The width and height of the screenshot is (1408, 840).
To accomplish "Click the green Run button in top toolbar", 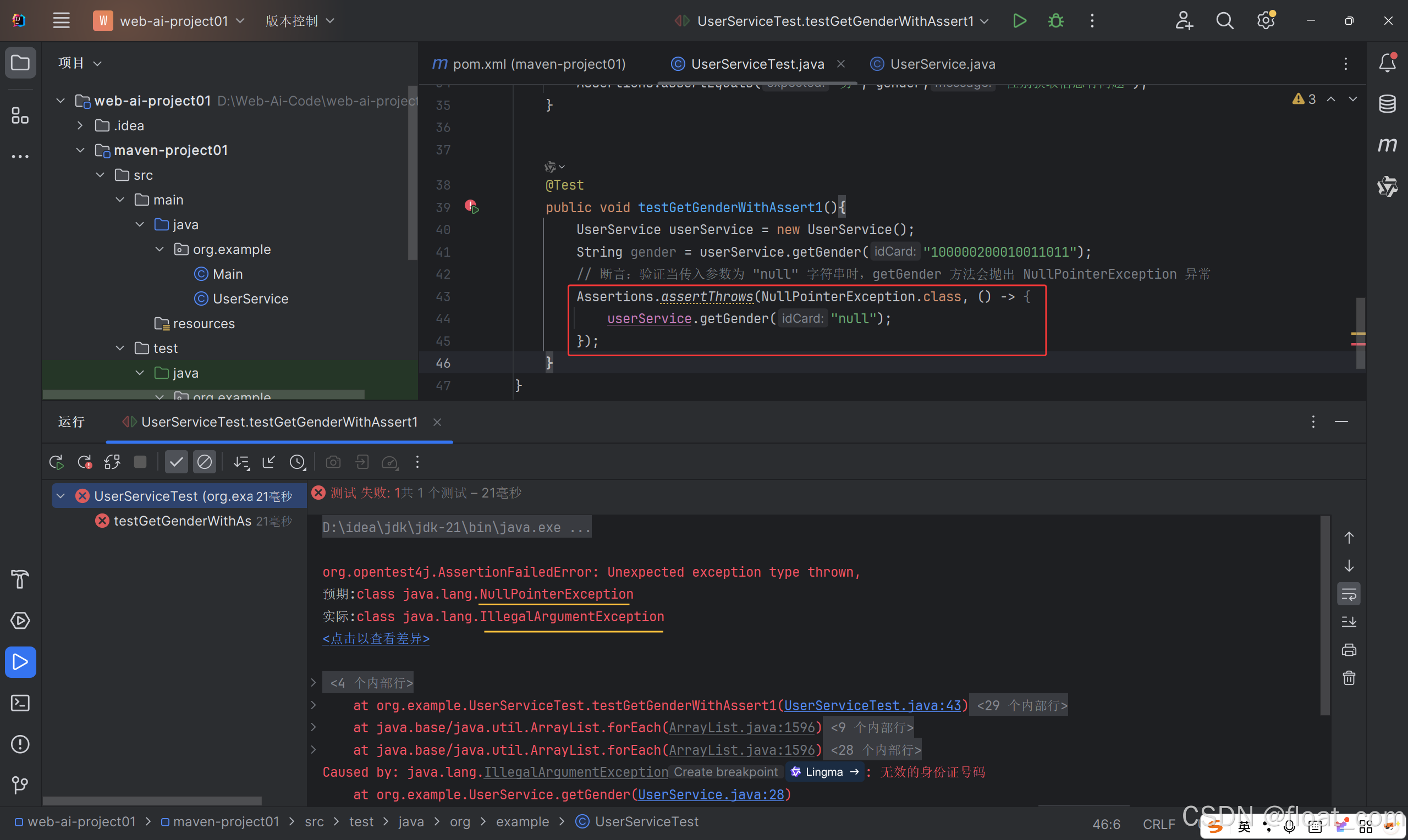I will point(1019,21).
